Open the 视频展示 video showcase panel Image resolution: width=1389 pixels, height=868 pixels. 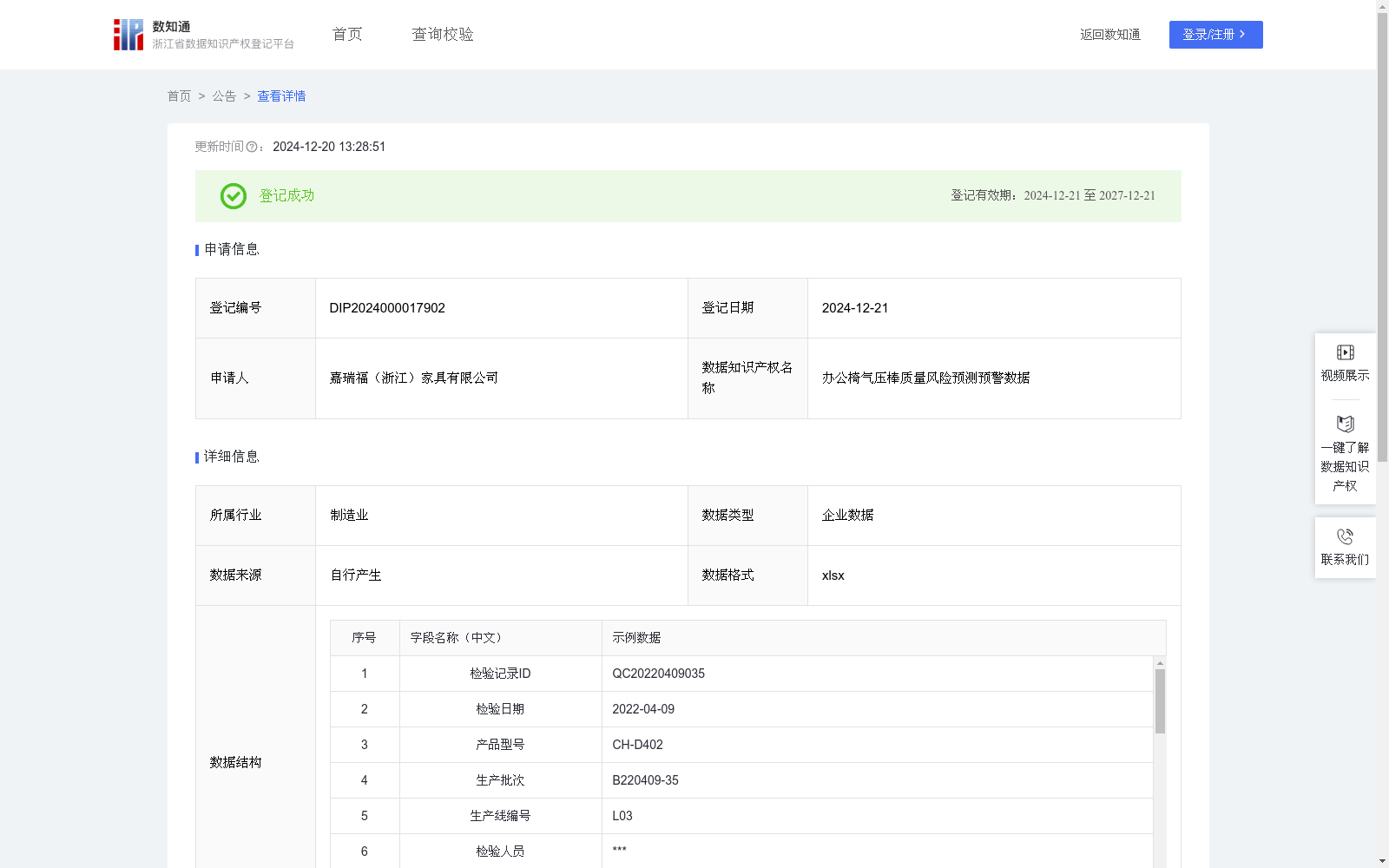(x=1345, y=363)
